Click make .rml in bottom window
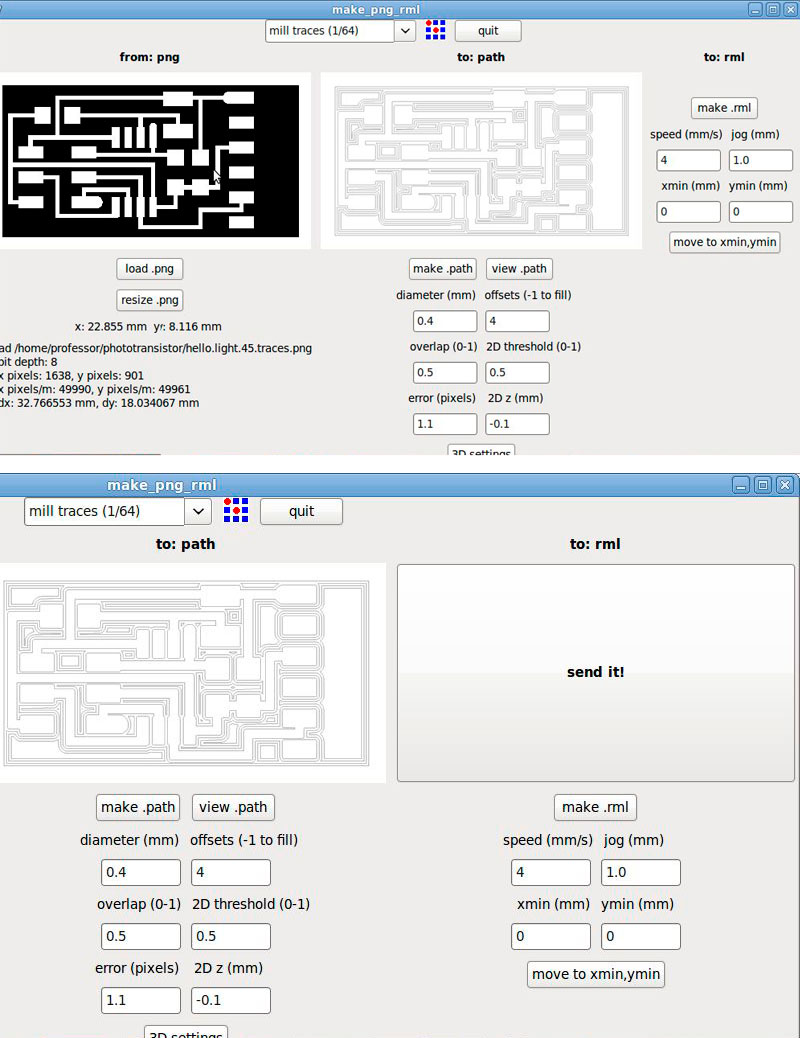800x1038 pixels. click(x=595, y=807)
